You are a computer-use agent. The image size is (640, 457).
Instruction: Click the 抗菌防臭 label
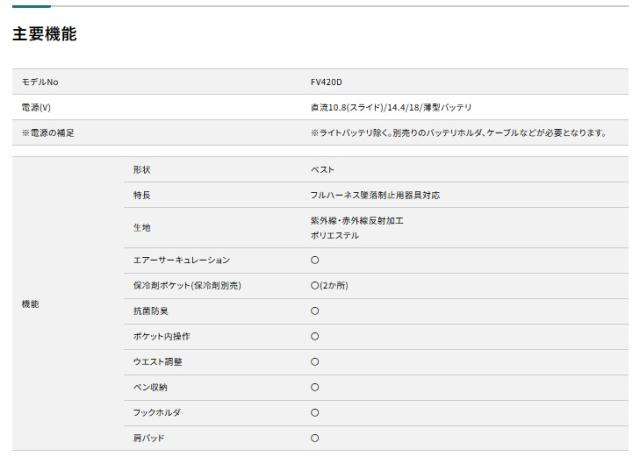pyautogui.click(x=151, y=311)
